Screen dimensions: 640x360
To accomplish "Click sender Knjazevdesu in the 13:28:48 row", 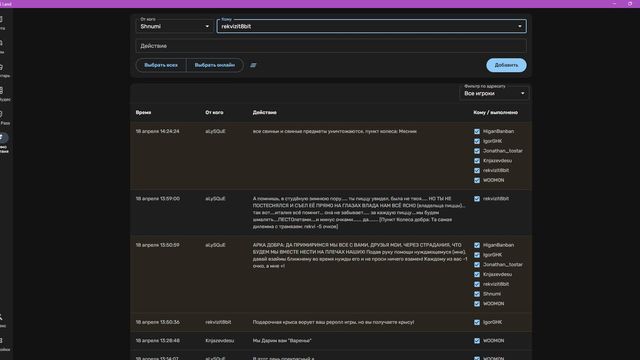I will pos(220,341).
